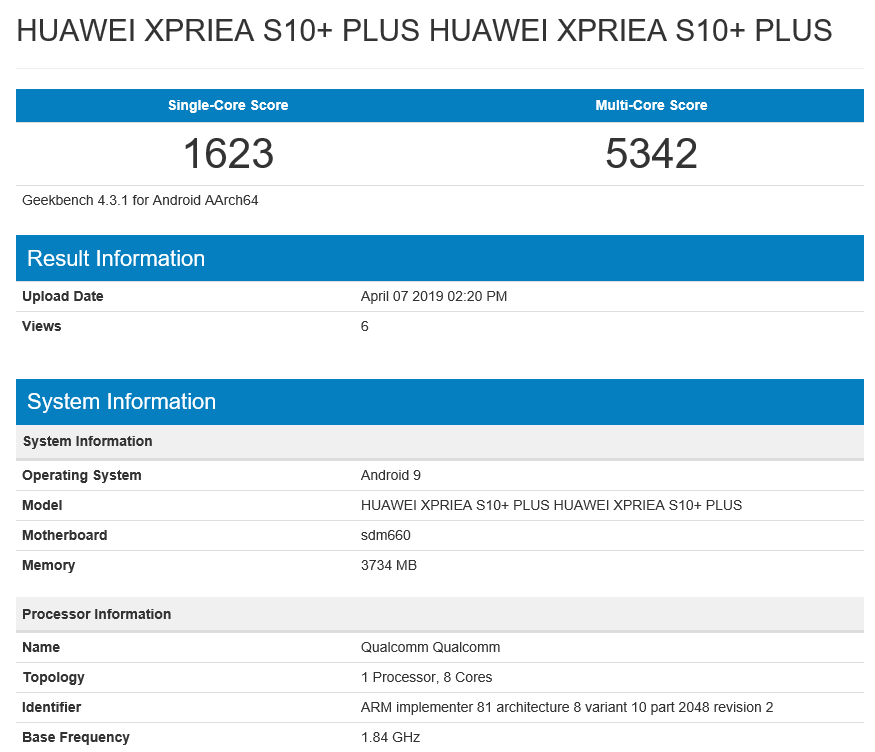Click the Geekbench 4.3.1 for Android AArch64 text
Screen dimensions: 875x752
[140, 200]
